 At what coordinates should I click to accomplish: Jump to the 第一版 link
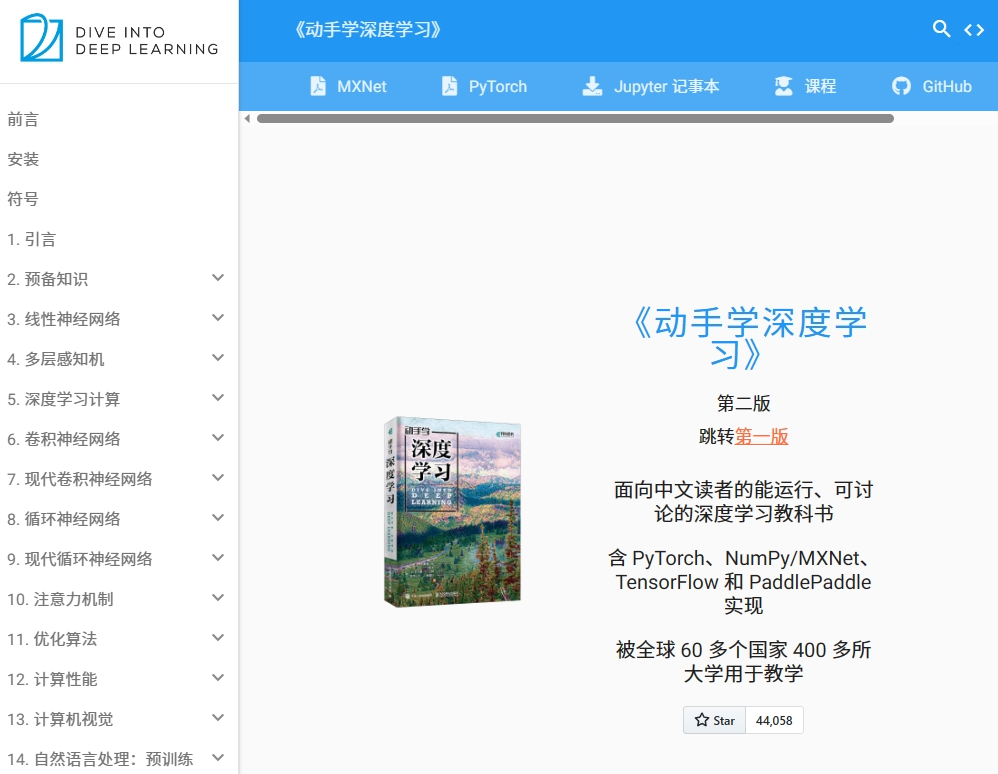762,436
